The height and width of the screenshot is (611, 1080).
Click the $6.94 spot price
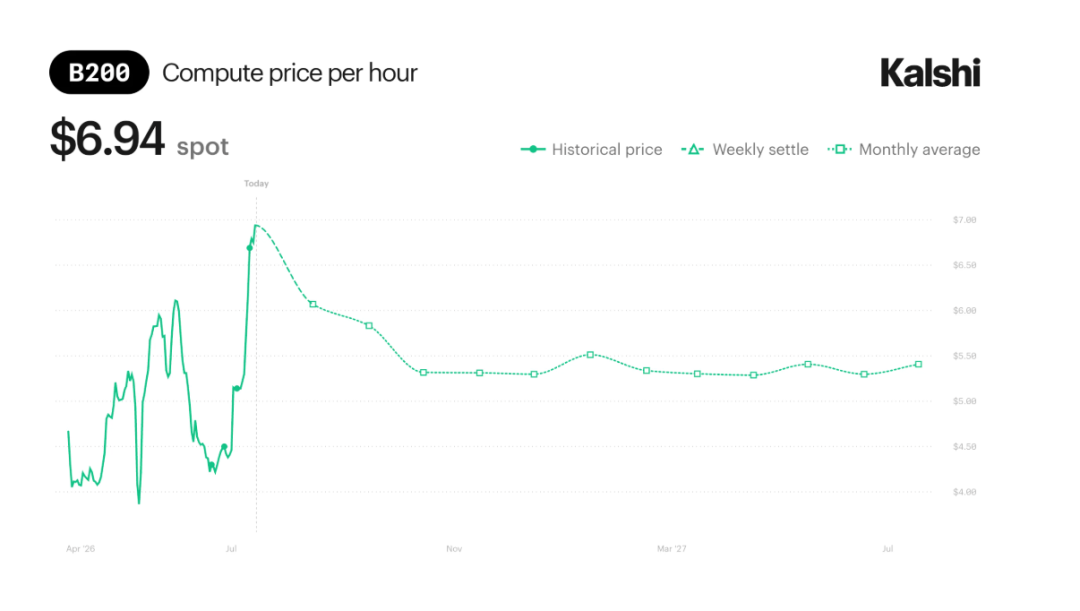107,138
